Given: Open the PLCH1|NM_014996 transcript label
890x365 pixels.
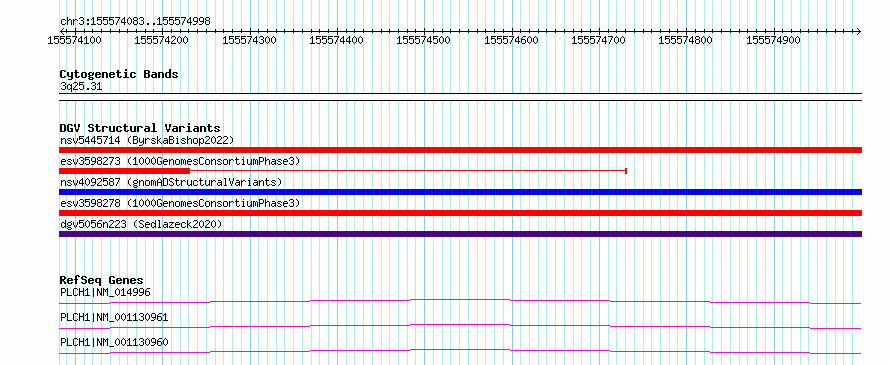Looking at the screenshot, I should pos(105,292).
